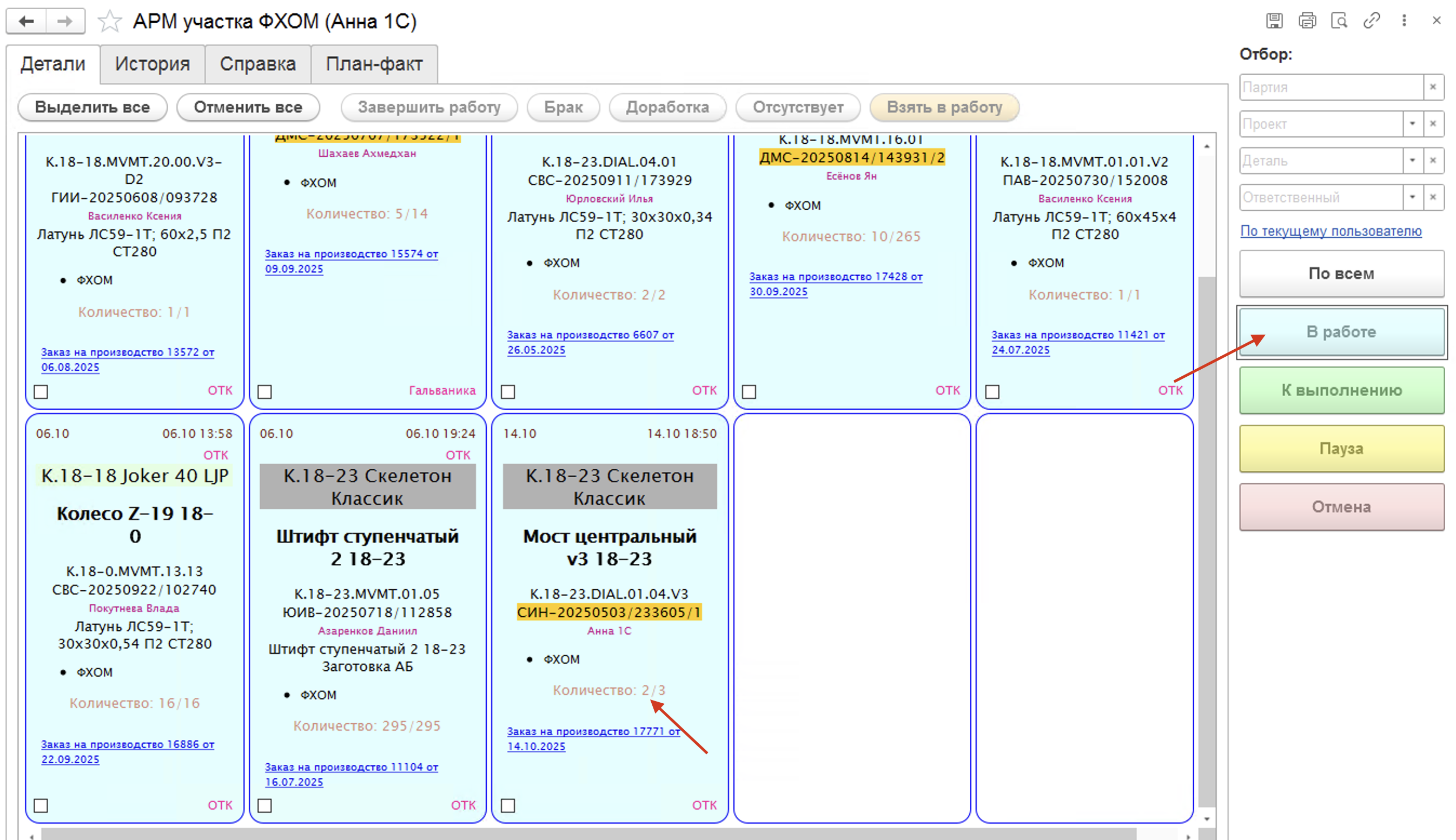Click the back navigation arrow
This screenshot has height=840, width=1456.
[x=27, y=21]
